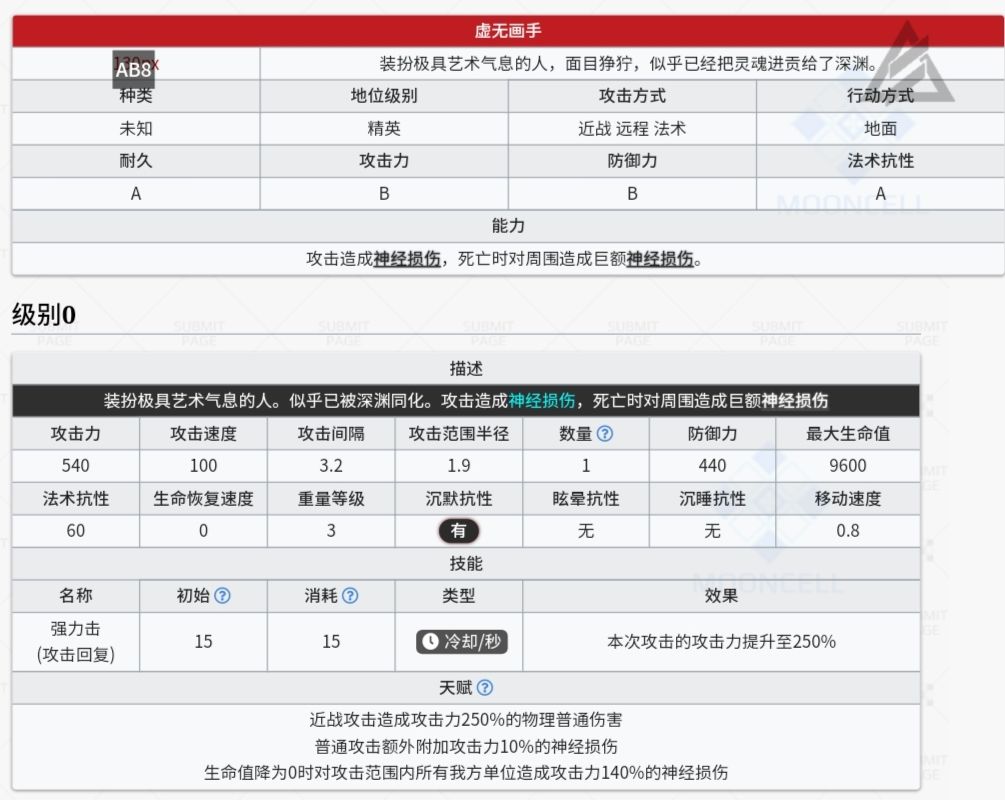Click the 耐久 header cell
This screenshot has width=1005, height=800.
click(x=136, y=161)
